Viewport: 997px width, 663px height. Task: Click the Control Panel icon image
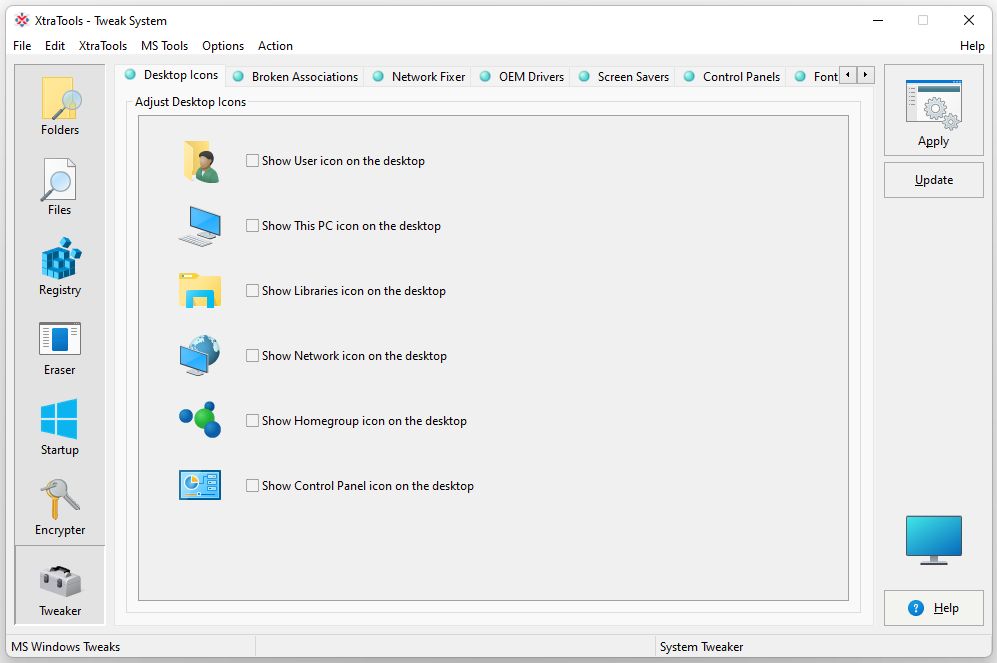pyautogui.click(x=200, y=485)
